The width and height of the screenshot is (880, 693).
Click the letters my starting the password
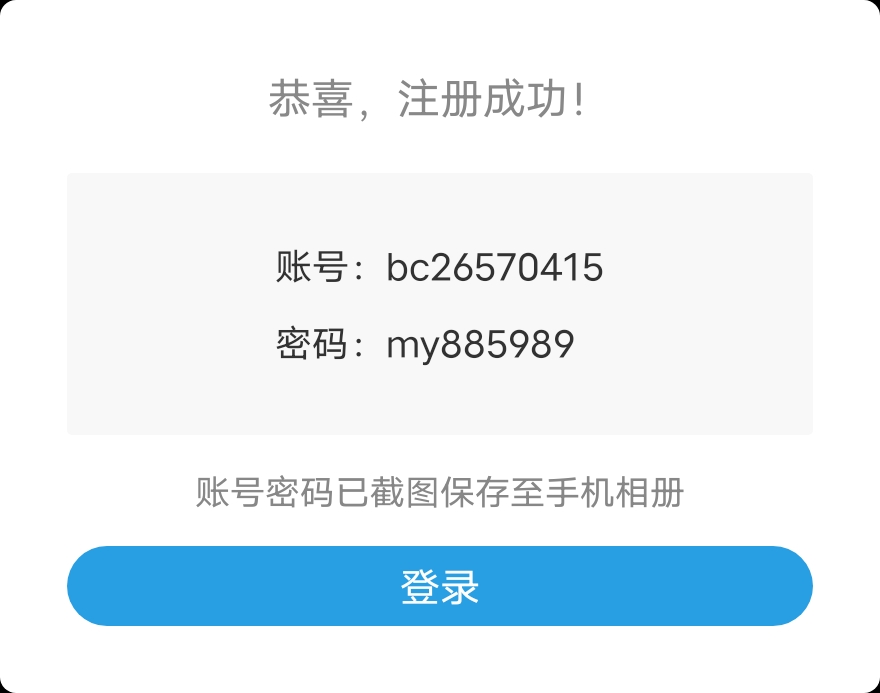tap(412, 346)
